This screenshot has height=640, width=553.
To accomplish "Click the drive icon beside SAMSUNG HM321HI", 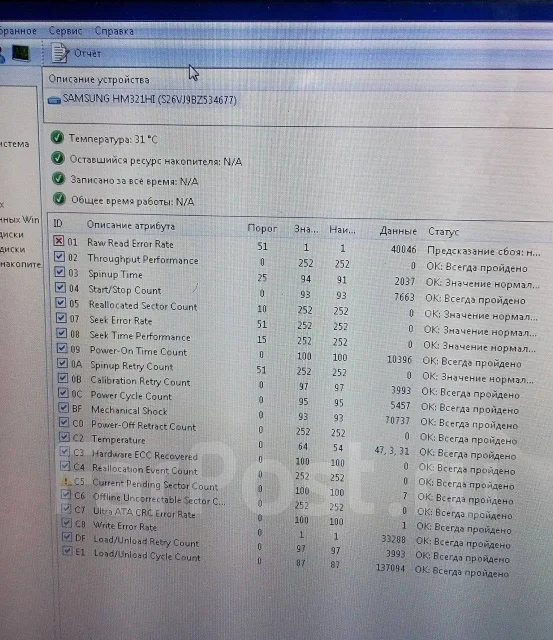I will 54,100.
